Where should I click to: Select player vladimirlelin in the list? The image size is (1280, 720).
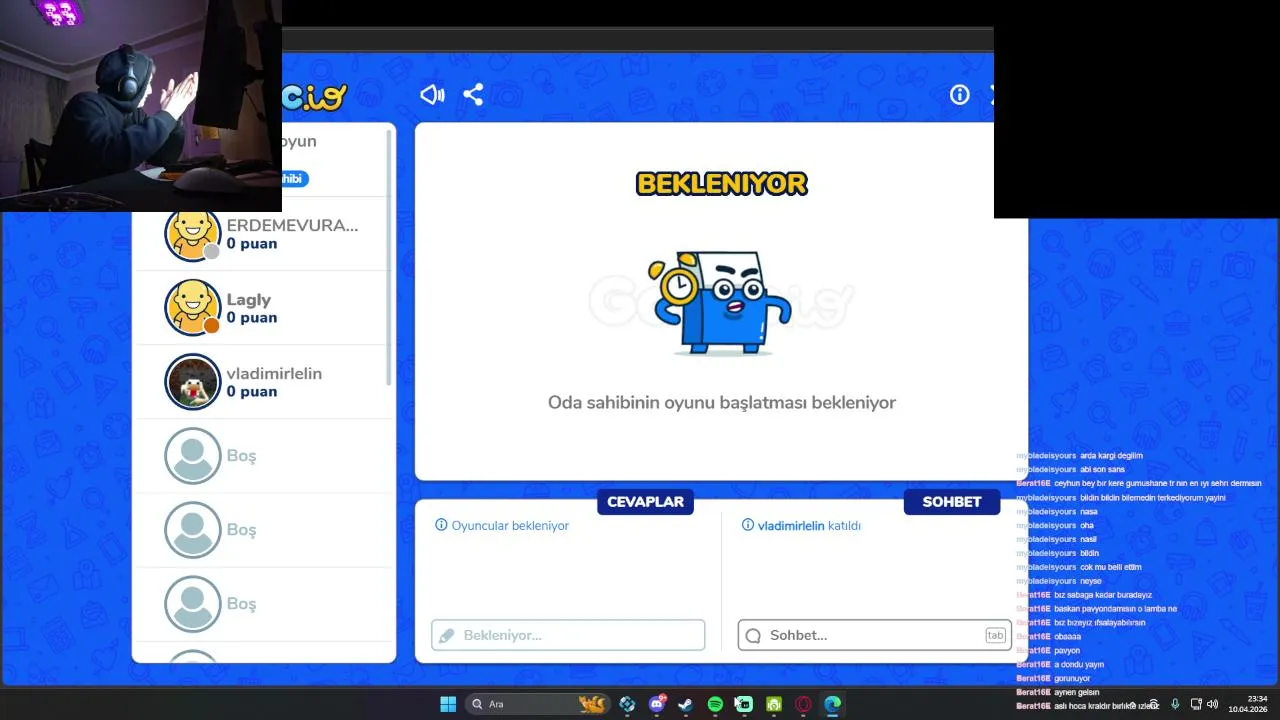click(262, 382)
